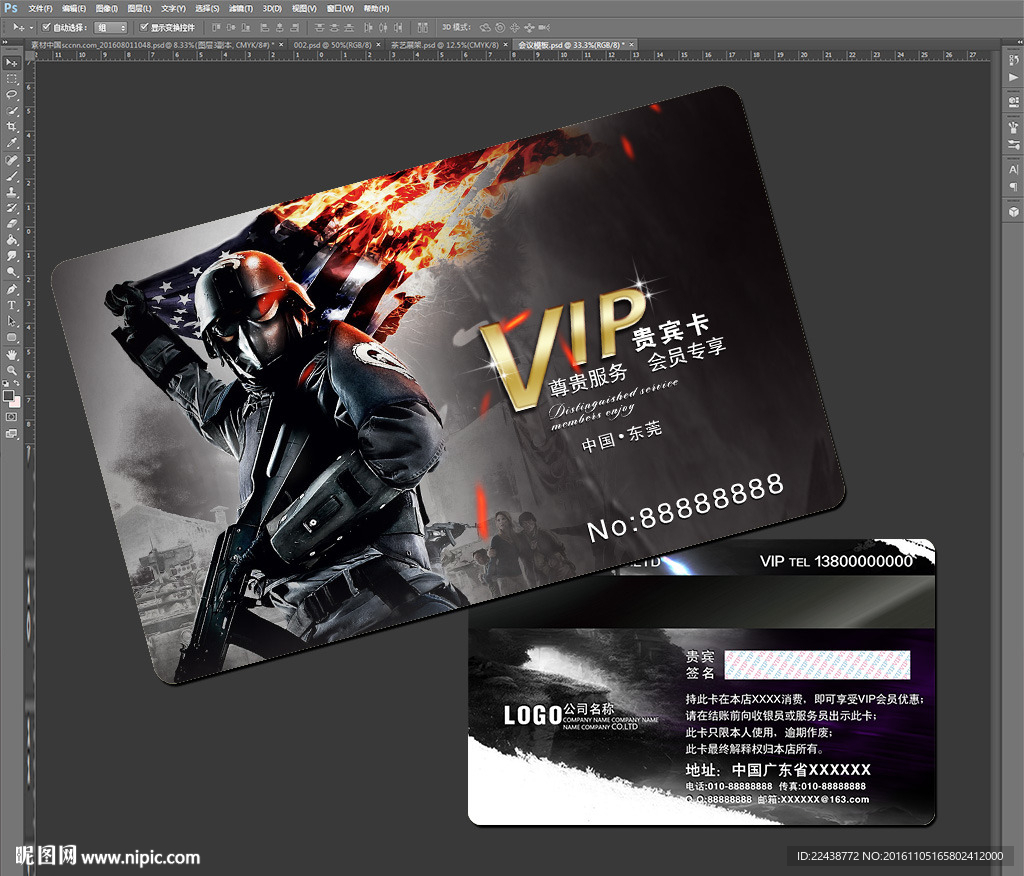Click the align top edges button
1024x876 pixels.
[x=216, y=27]
